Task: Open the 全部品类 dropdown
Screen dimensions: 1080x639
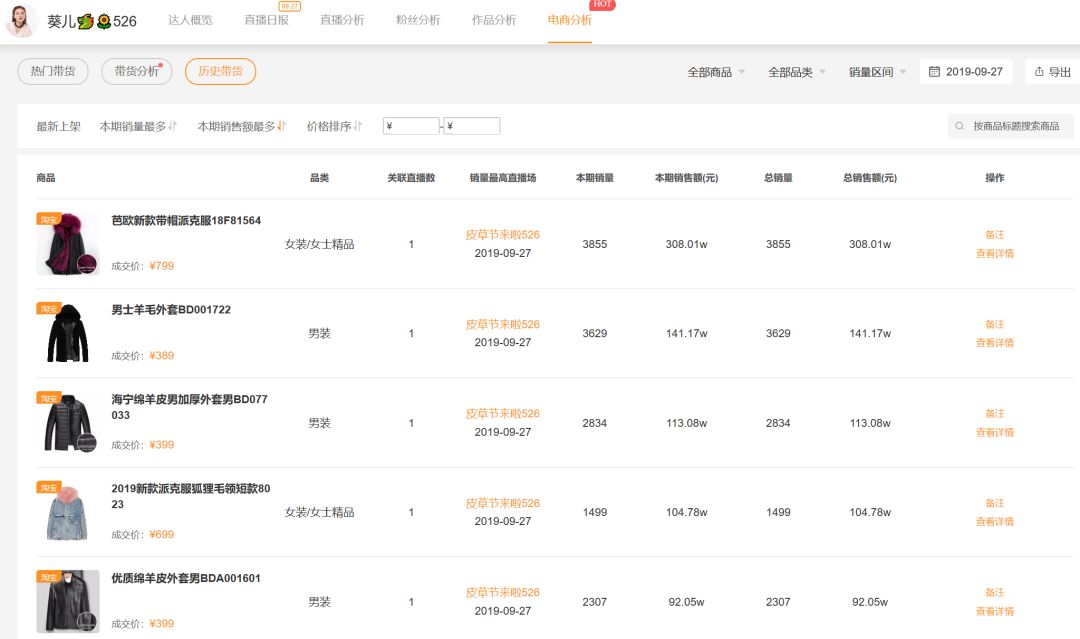Action: pos(792,71)
